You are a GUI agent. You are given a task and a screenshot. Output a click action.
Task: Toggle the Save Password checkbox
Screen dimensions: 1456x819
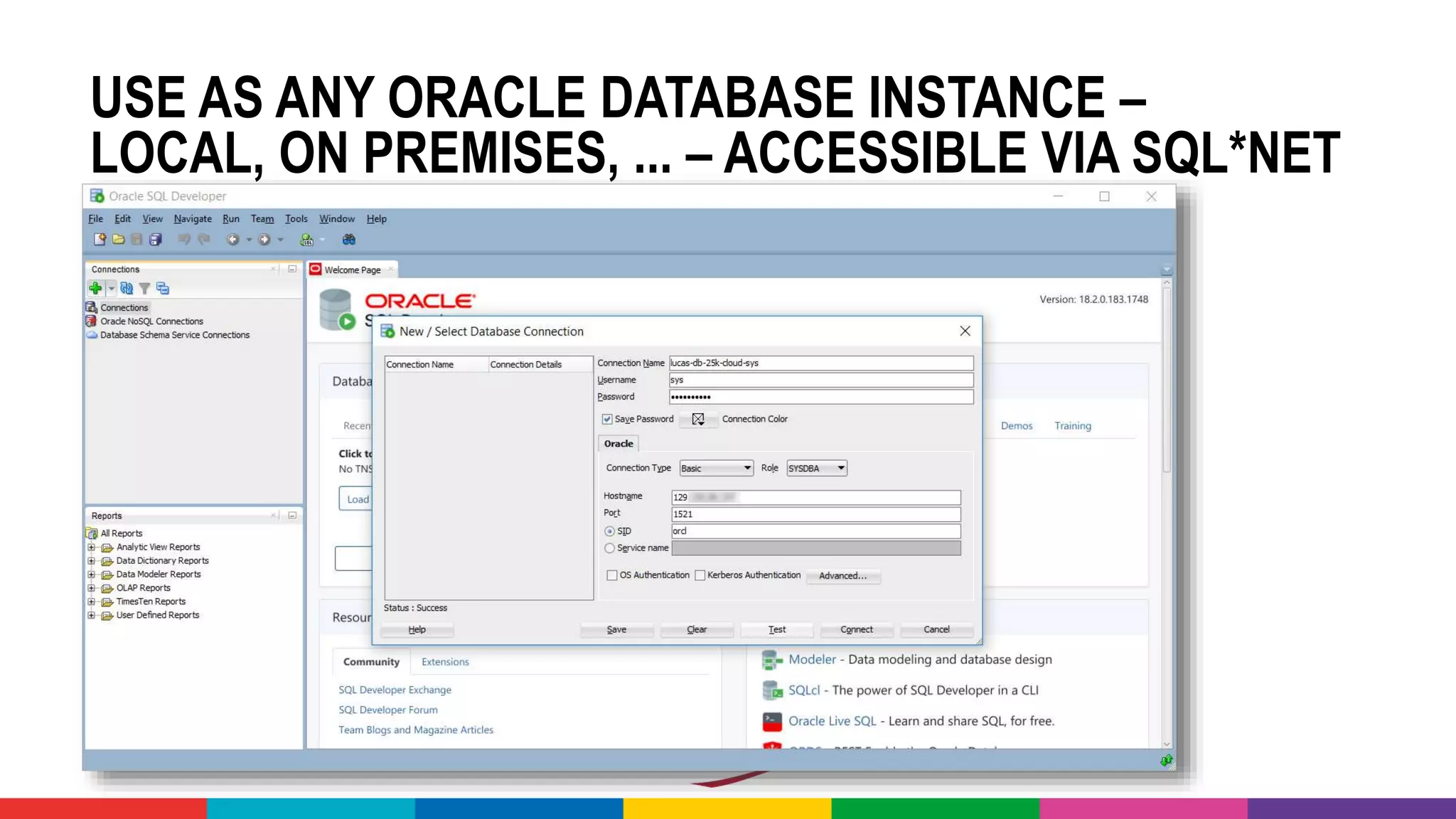point(607,419)
